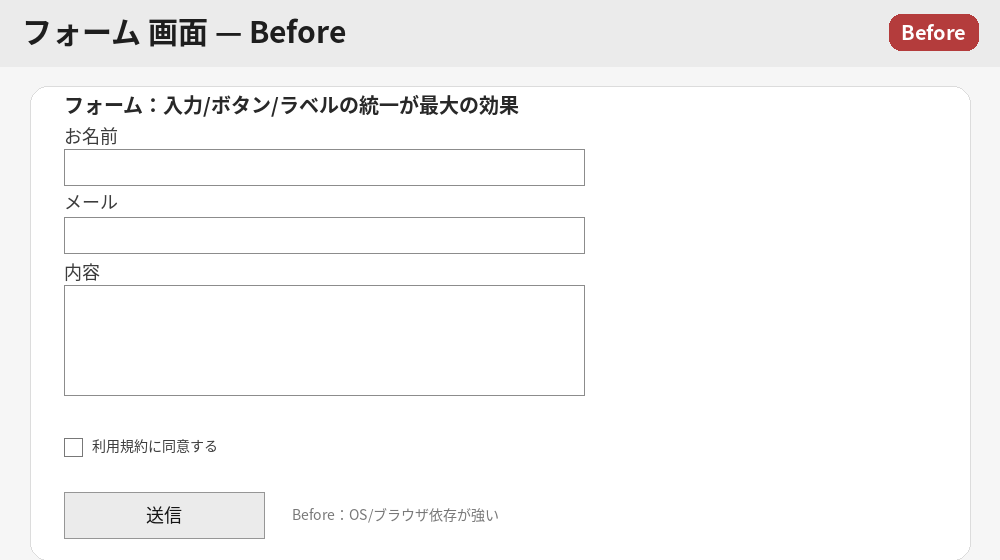Click the お名前 field label
1000x560 pixels.
91,136
